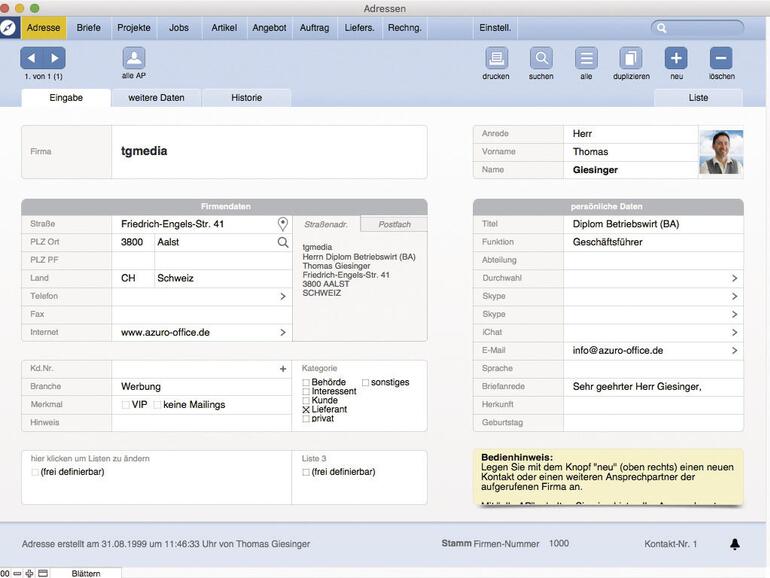Check Kunde category
770x578 pixels.
[306, 400]
